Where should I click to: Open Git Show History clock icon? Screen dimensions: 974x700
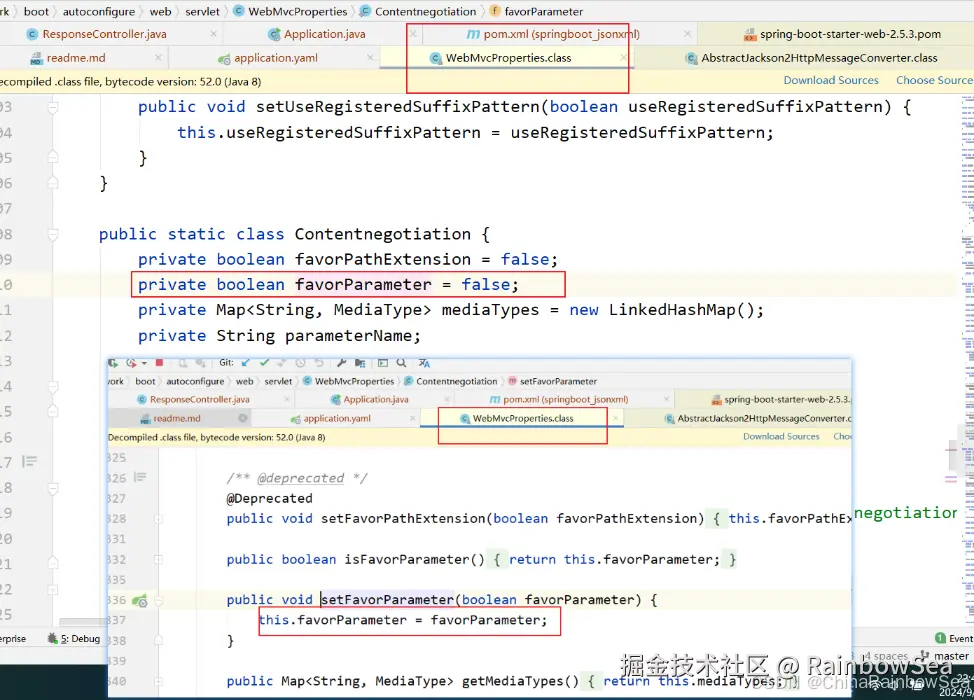[301, 363]
